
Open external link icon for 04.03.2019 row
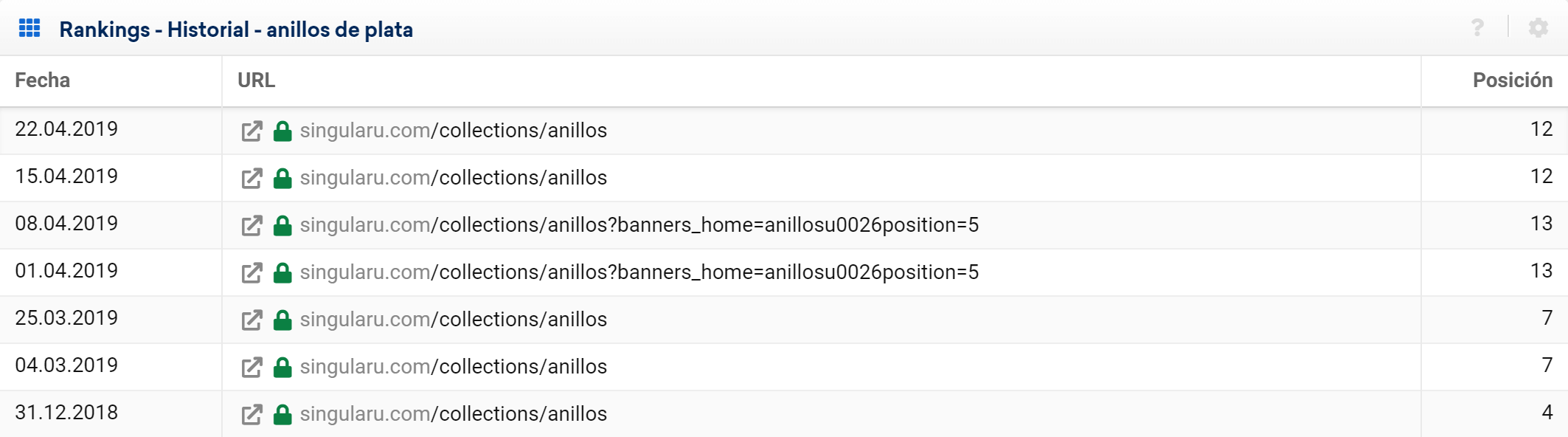[251, 368]
